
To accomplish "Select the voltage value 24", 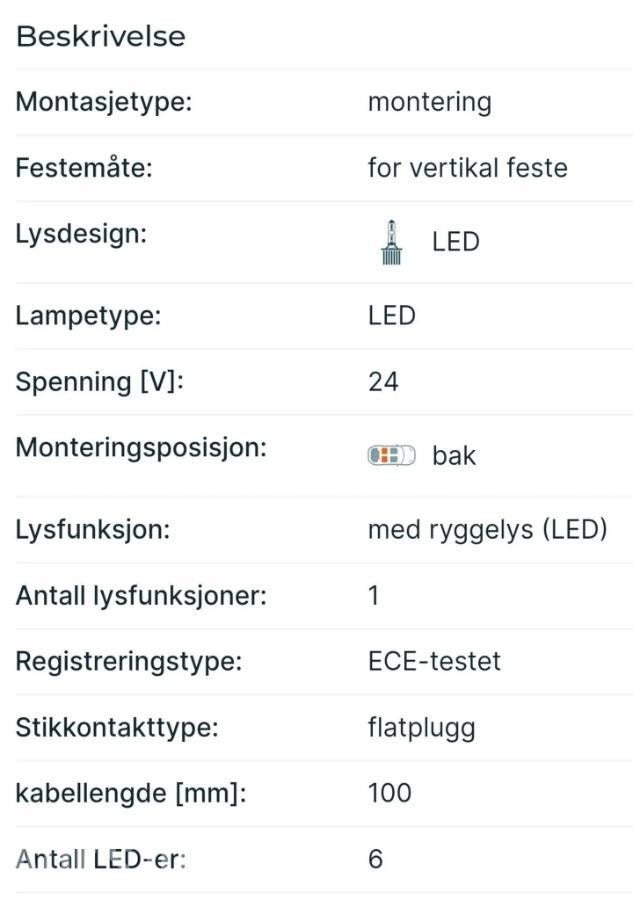I will click(383, 381).
